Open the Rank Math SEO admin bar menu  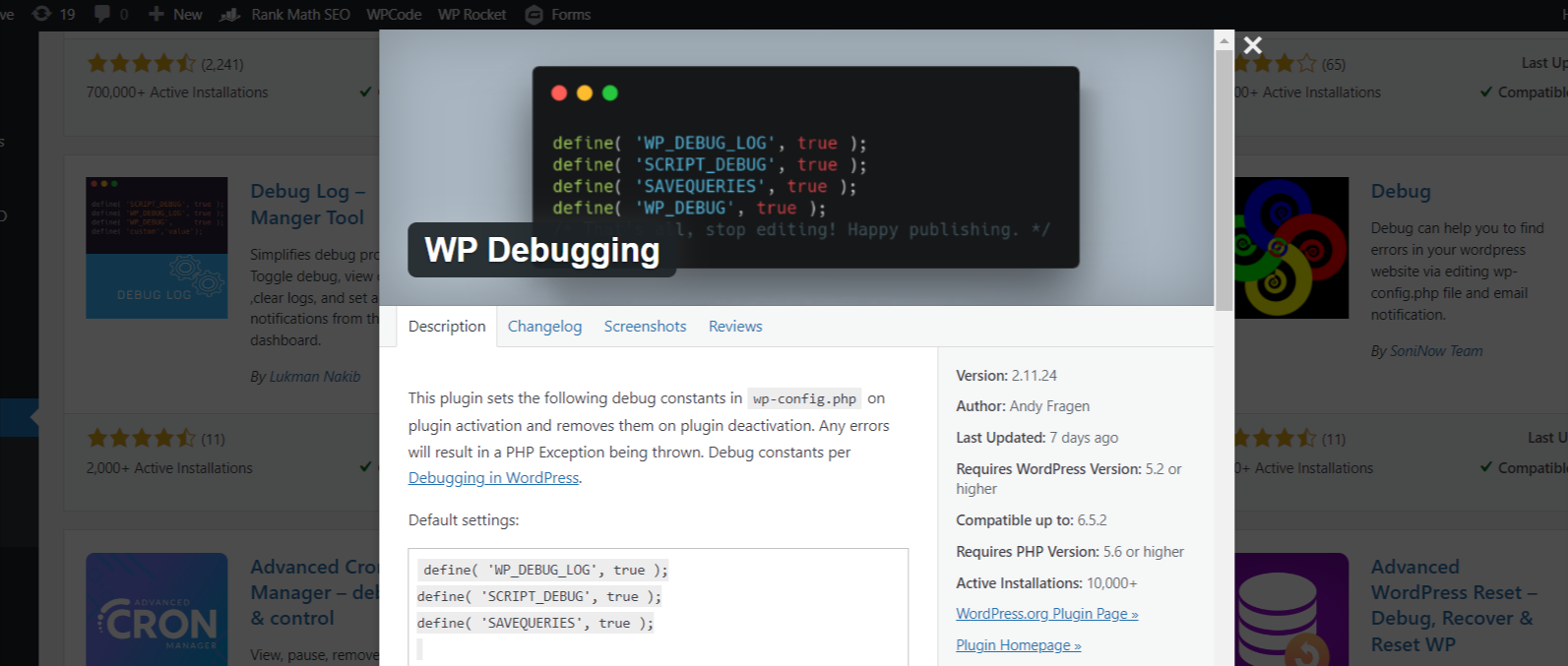point(284,14)
